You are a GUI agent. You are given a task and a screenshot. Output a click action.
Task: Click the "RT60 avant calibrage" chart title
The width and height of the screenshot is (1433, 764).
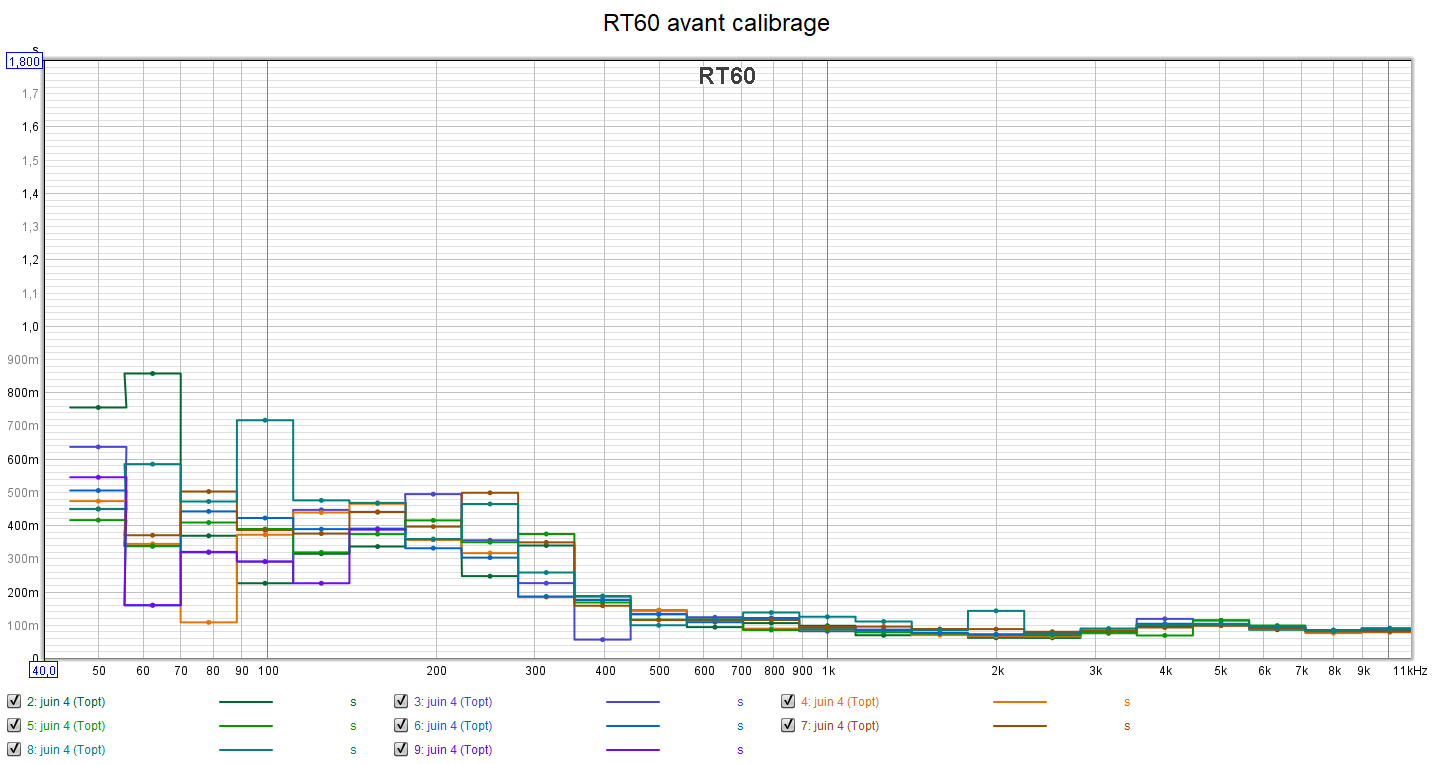tap(716, 22)
